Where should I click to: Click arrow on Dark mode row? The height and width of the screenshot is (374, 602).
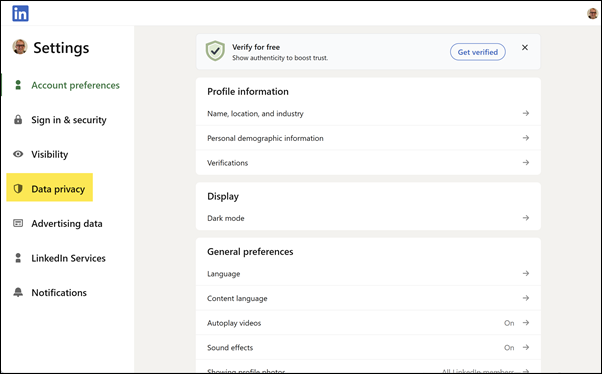pyautogui.click(x=526, y=217)
